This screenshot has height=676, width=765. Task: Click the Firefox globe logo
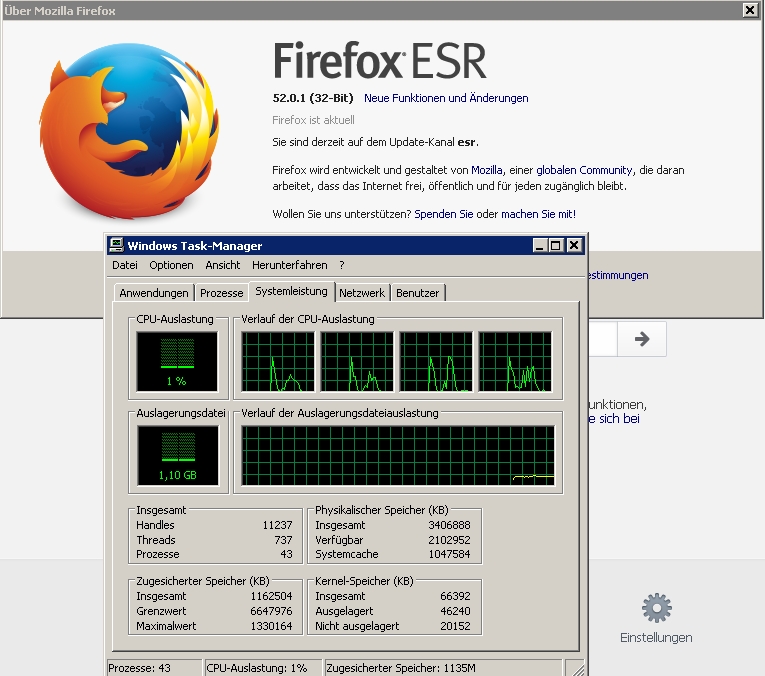[x=129, y=131]
